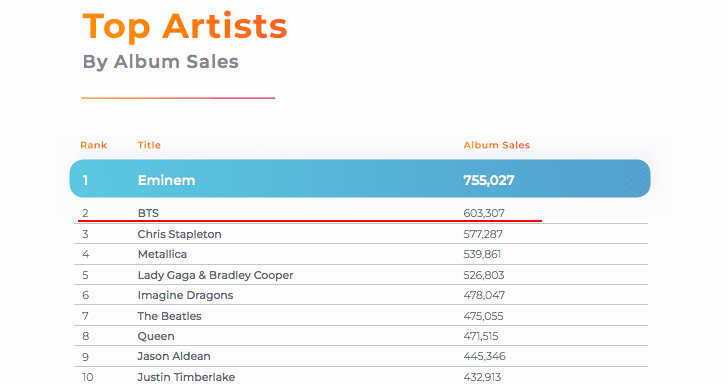This screenshot has height=384, width=728.
Task: Select the 603,307 sales value
Action: 484,213
